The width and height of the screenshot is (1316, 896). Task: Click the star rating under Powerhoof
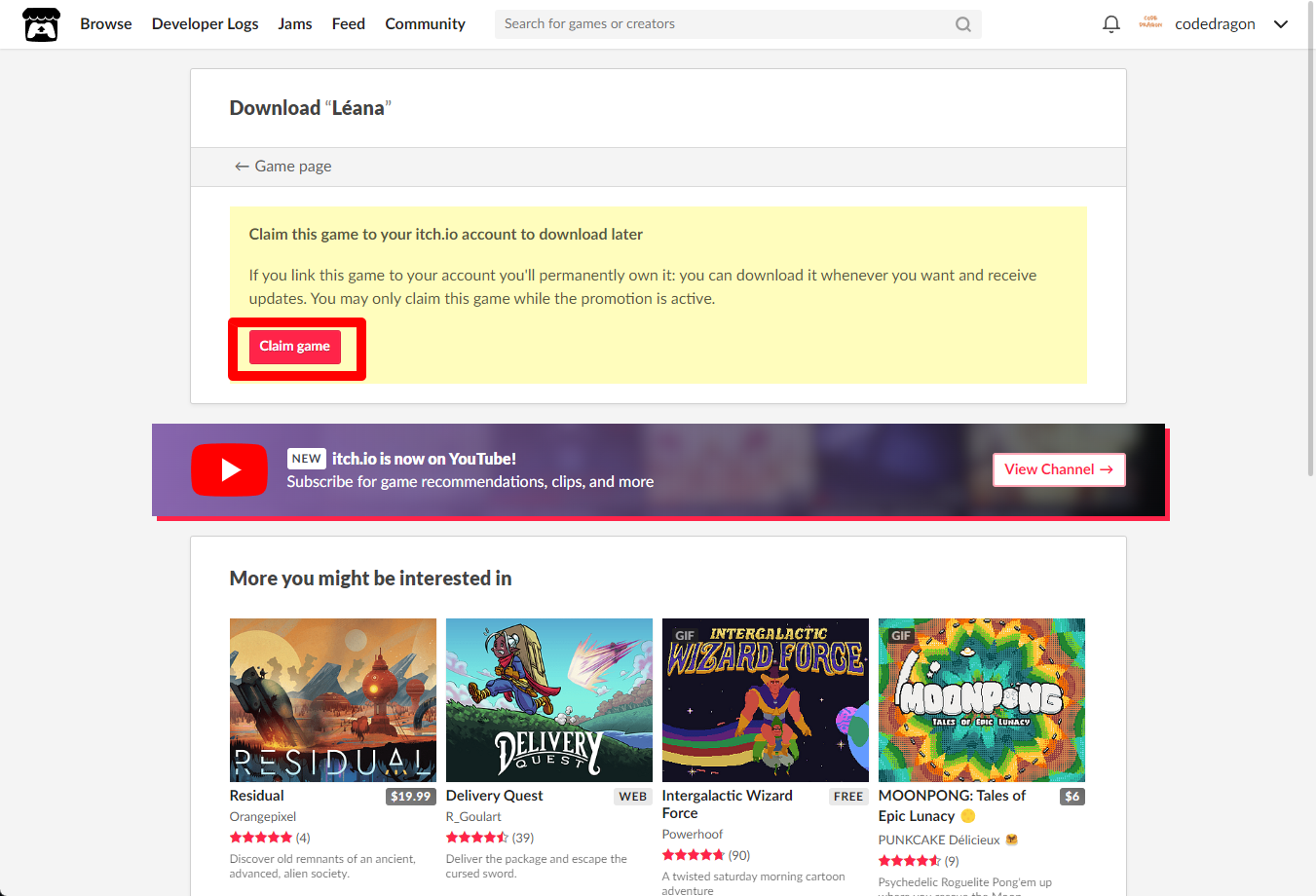tap(694, 855)
